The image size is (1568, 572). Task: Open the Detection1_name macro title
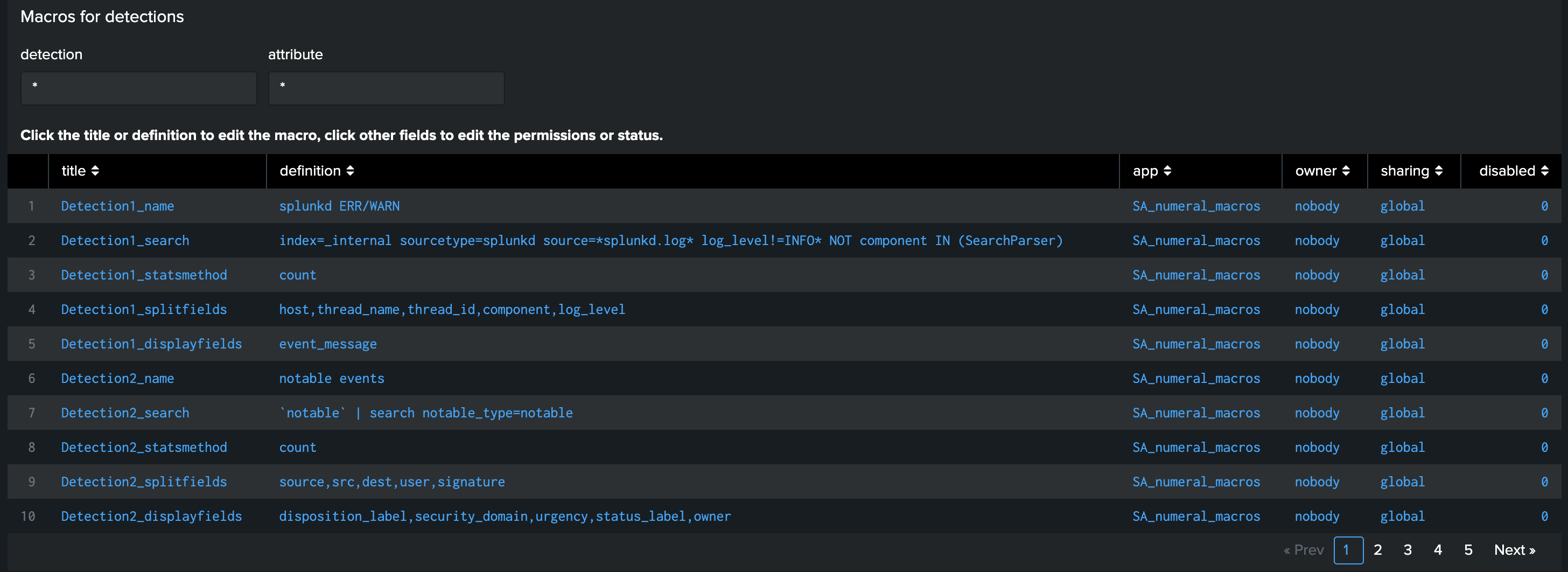(x=117, y=206)
